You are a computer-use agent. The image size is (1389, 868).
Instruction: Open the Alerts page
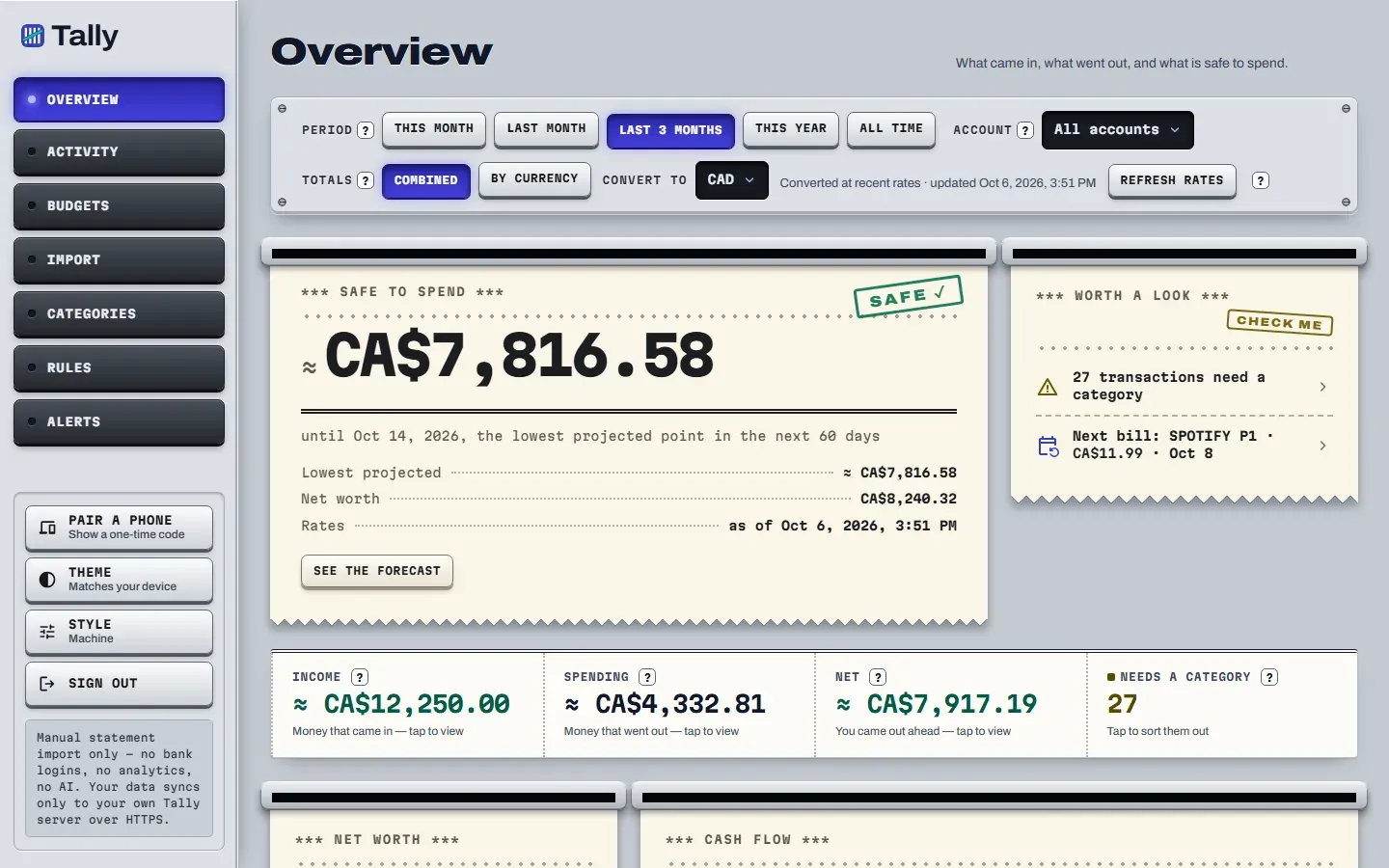(x=119, y=422)
